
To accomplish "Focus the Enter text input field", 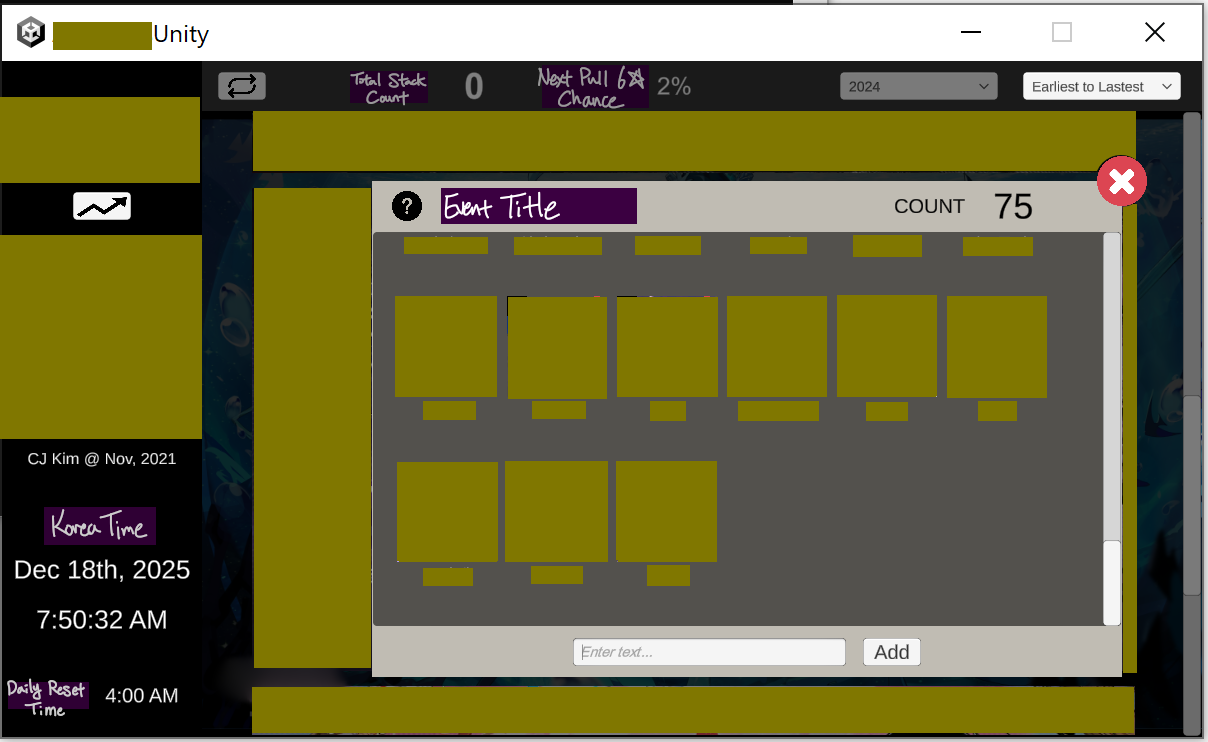I will pos(709,652).
